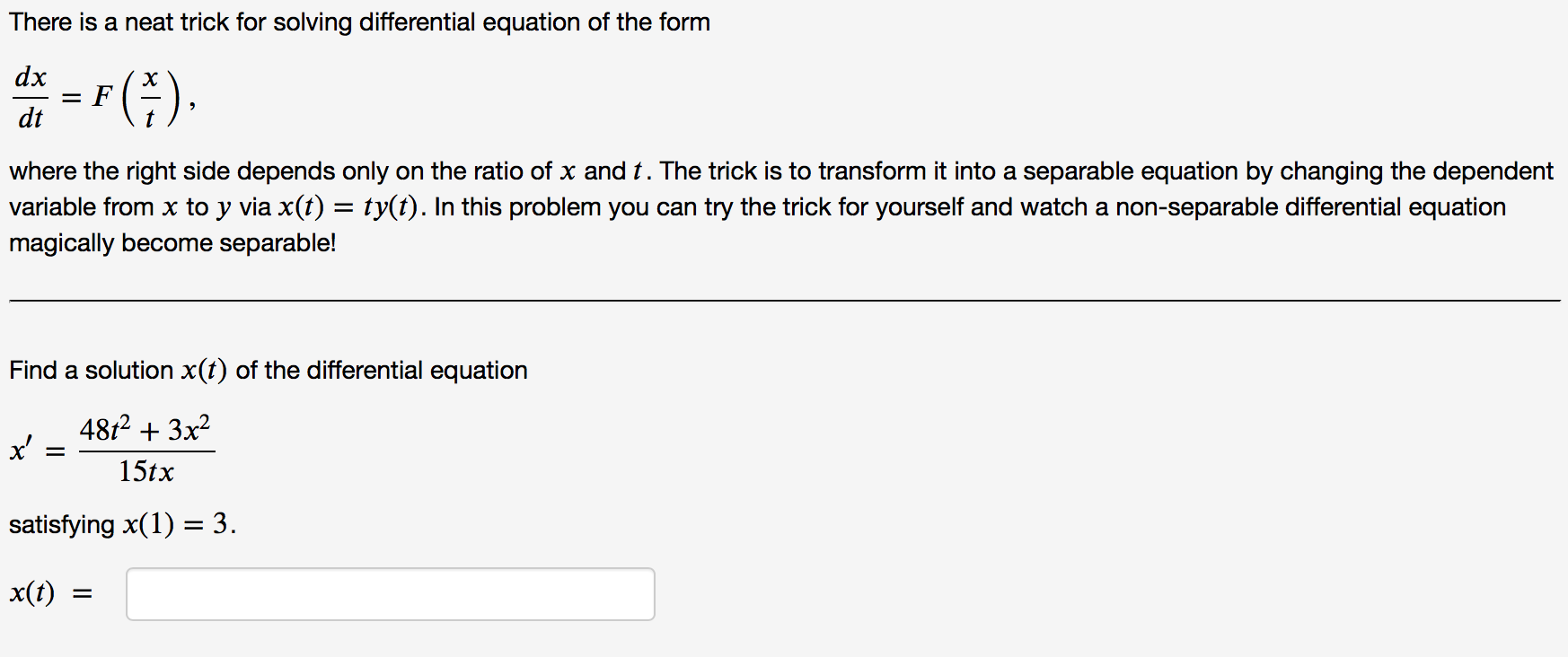The width and height of the screenshot is (1568, 657).
Task: Click the denominator 15tx
Action: 146,469
